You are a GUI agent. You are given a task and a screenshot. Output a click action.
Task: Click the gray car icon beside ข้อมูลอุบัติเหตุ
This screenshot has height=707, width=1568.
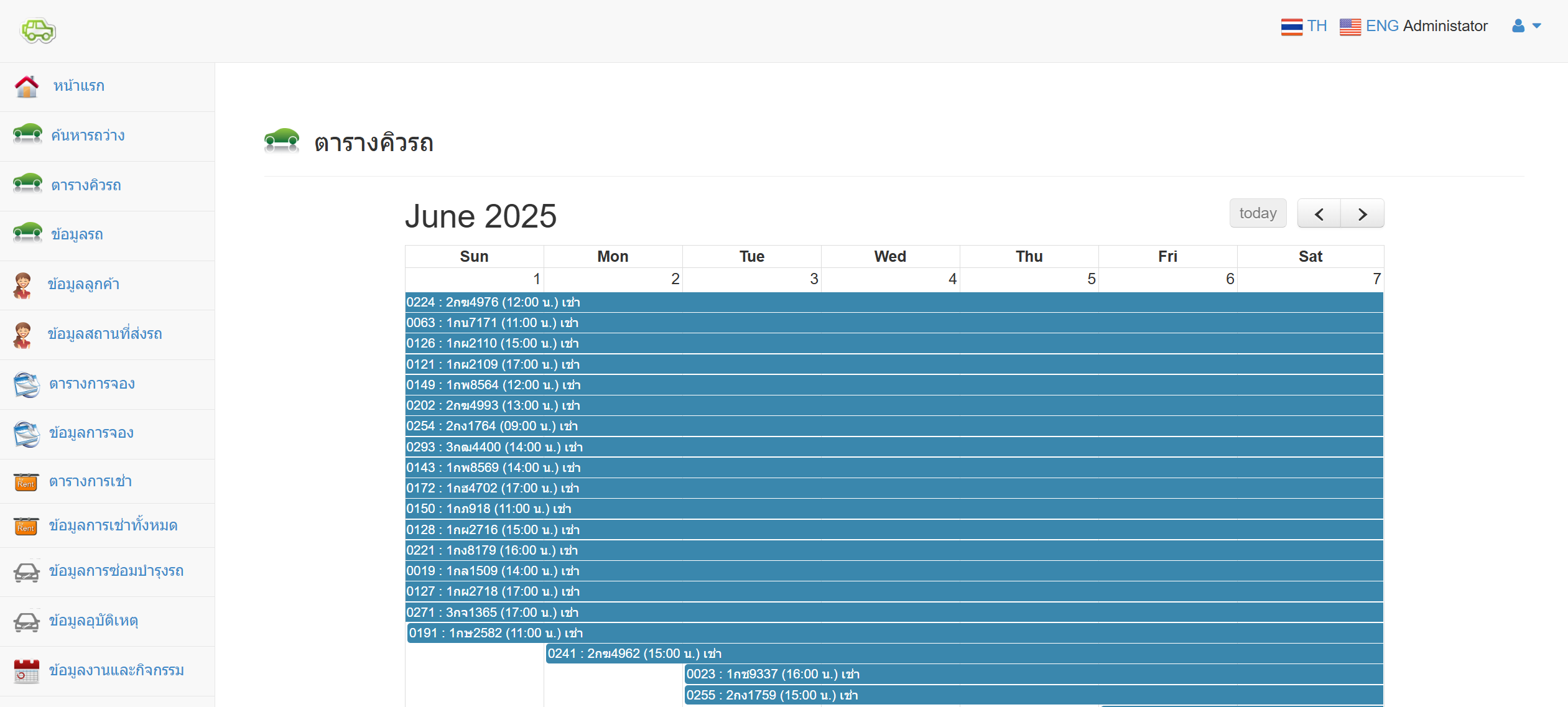[27, 621]
